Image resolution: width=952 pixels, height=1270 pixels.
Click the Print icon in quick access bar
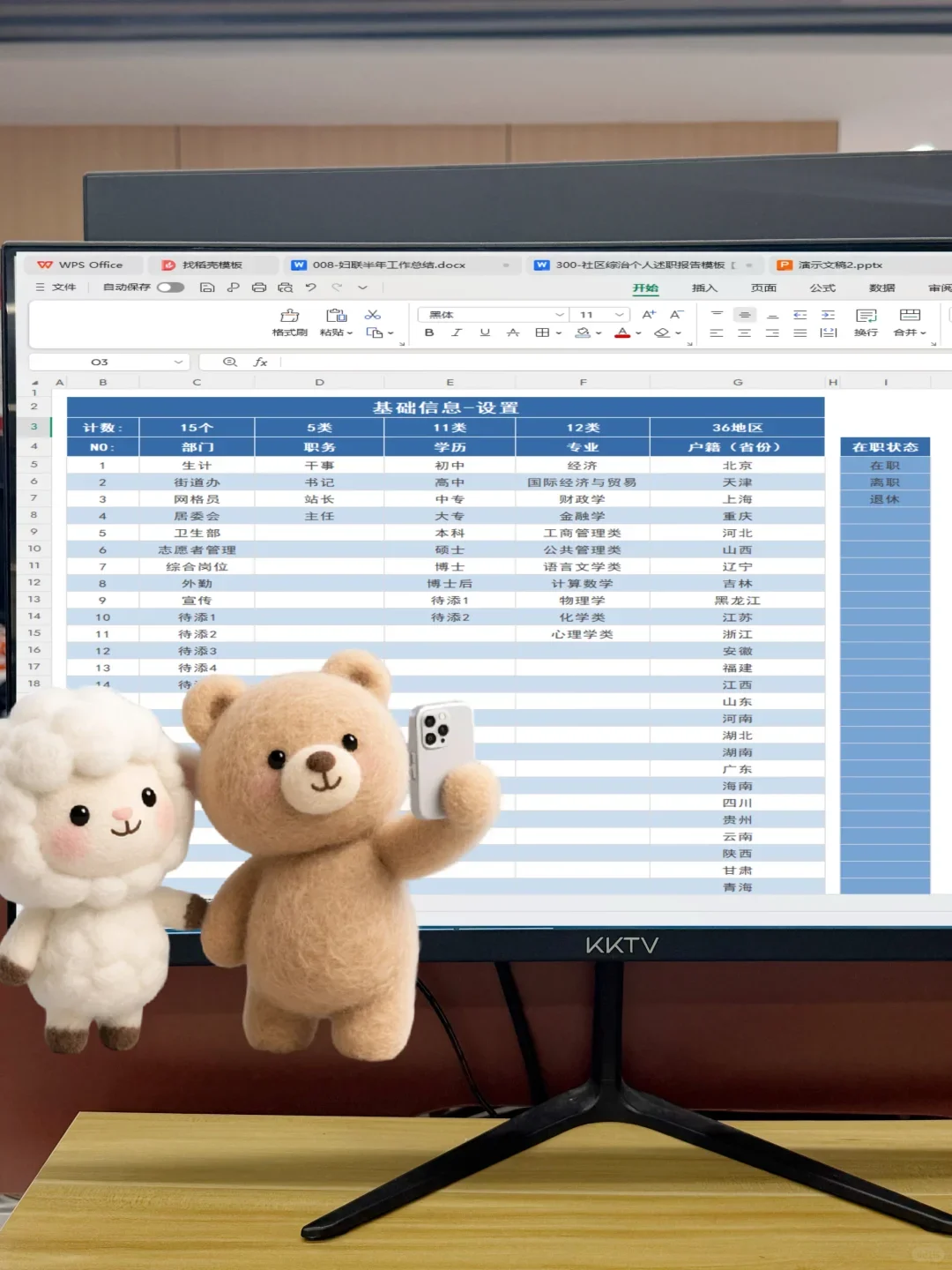coord(259,288)
